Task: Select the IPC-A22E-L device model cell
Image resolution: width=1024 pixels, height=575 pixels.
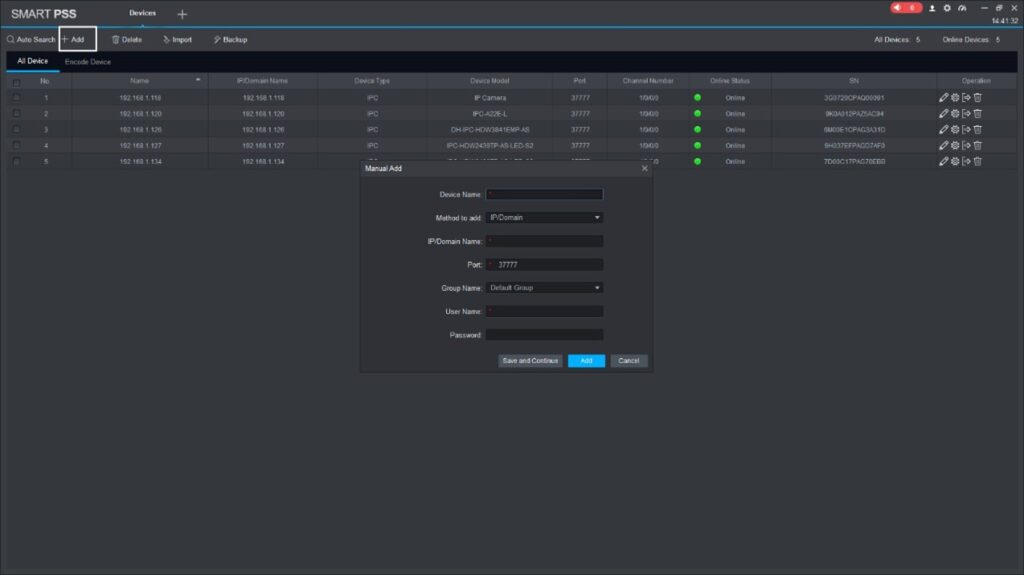Action: point(489,114)
